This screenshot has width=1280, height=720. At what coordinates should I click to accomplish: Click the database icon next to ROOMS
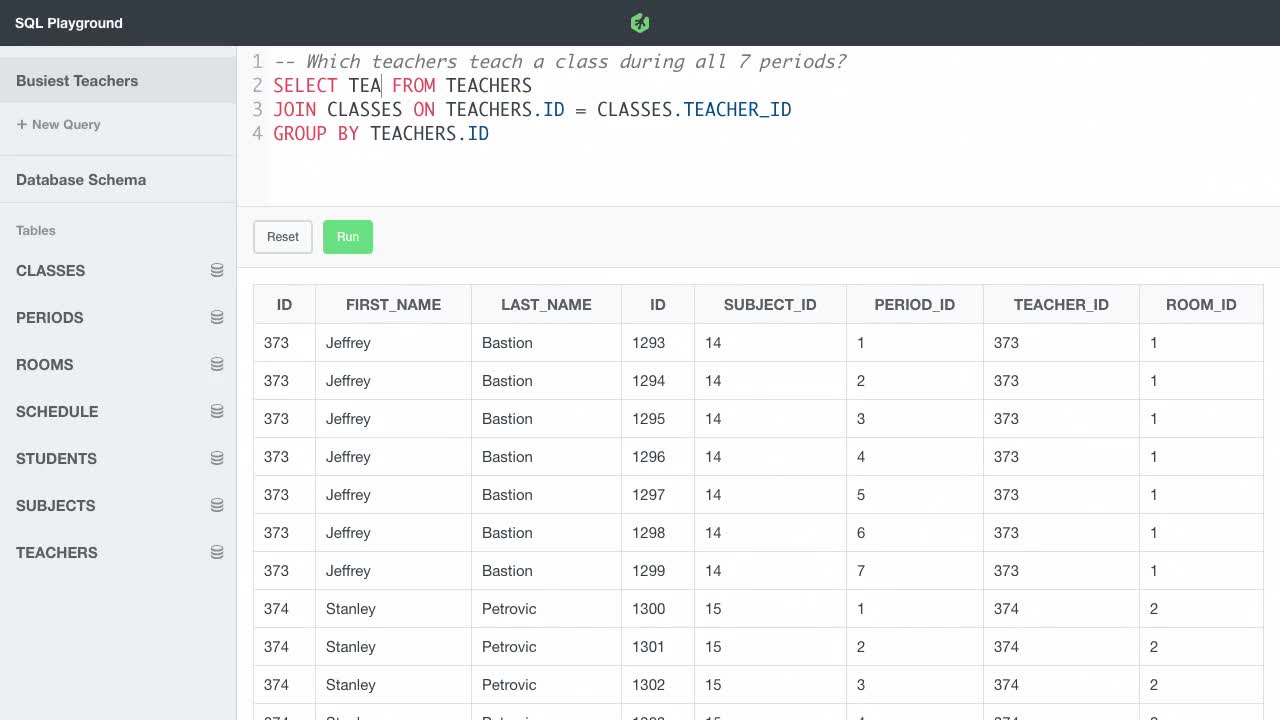tap(216, 363)
